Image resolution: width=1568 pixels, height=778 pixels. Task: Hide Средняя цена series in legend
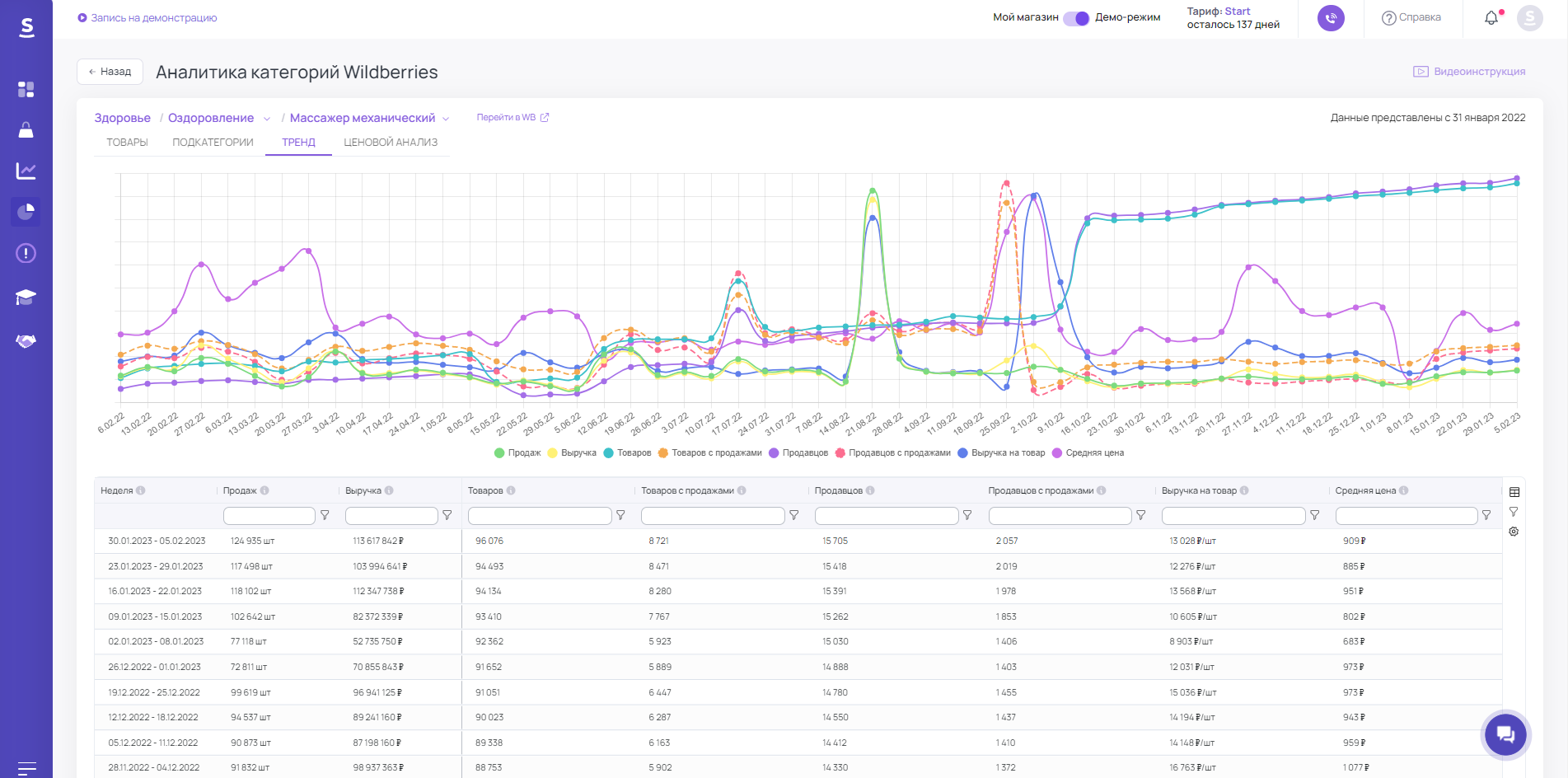1088,452
